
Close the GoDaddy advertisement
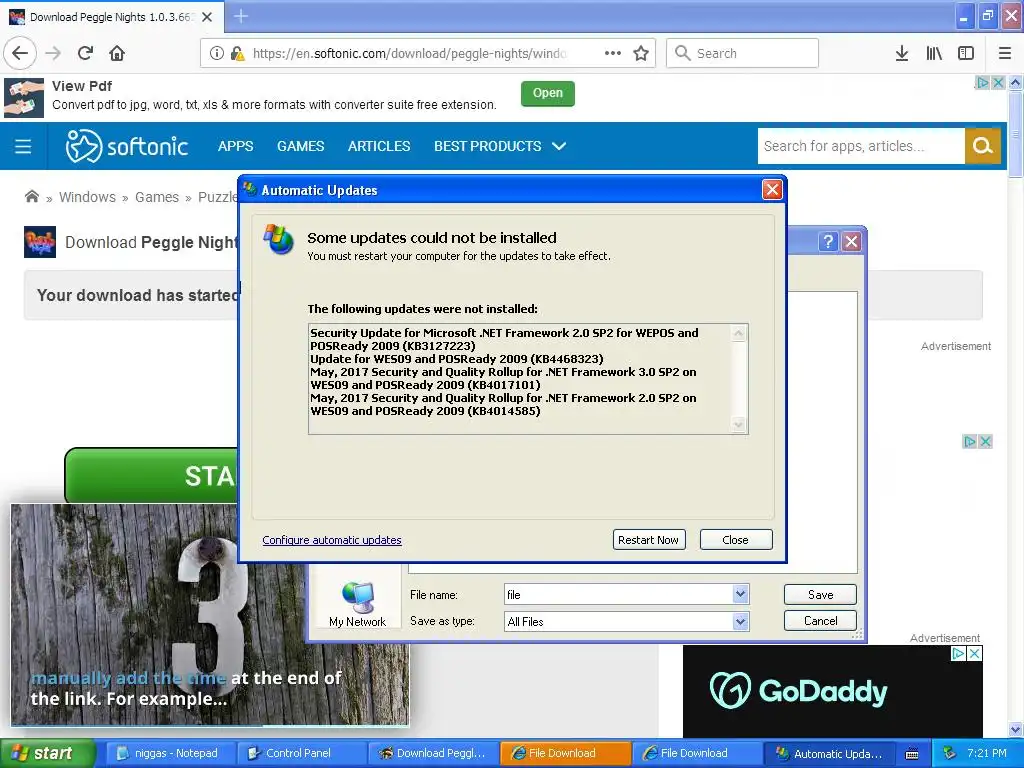point(974,653)
